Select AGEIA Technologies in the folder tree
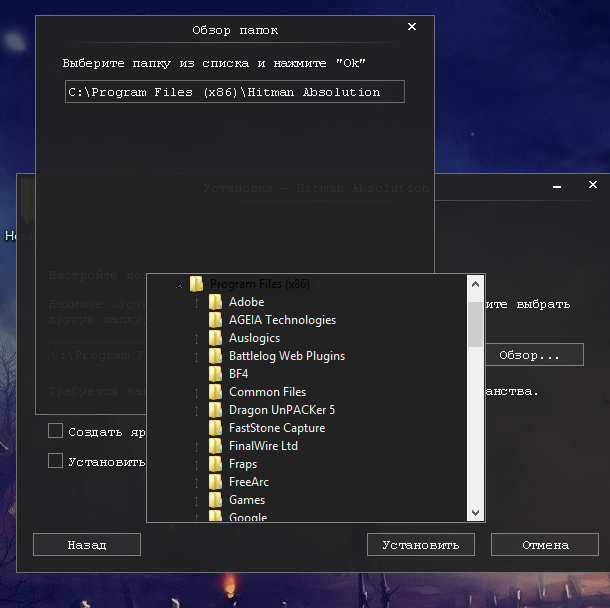 point(282,320)
